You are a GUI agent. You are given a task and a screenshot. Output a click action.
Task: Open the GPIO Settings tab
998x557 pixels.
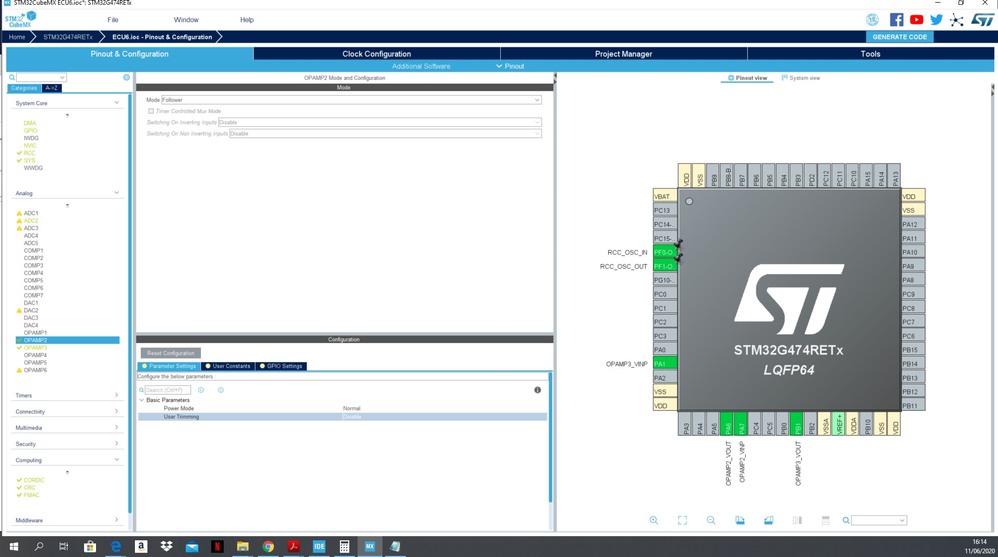[281, 366]
